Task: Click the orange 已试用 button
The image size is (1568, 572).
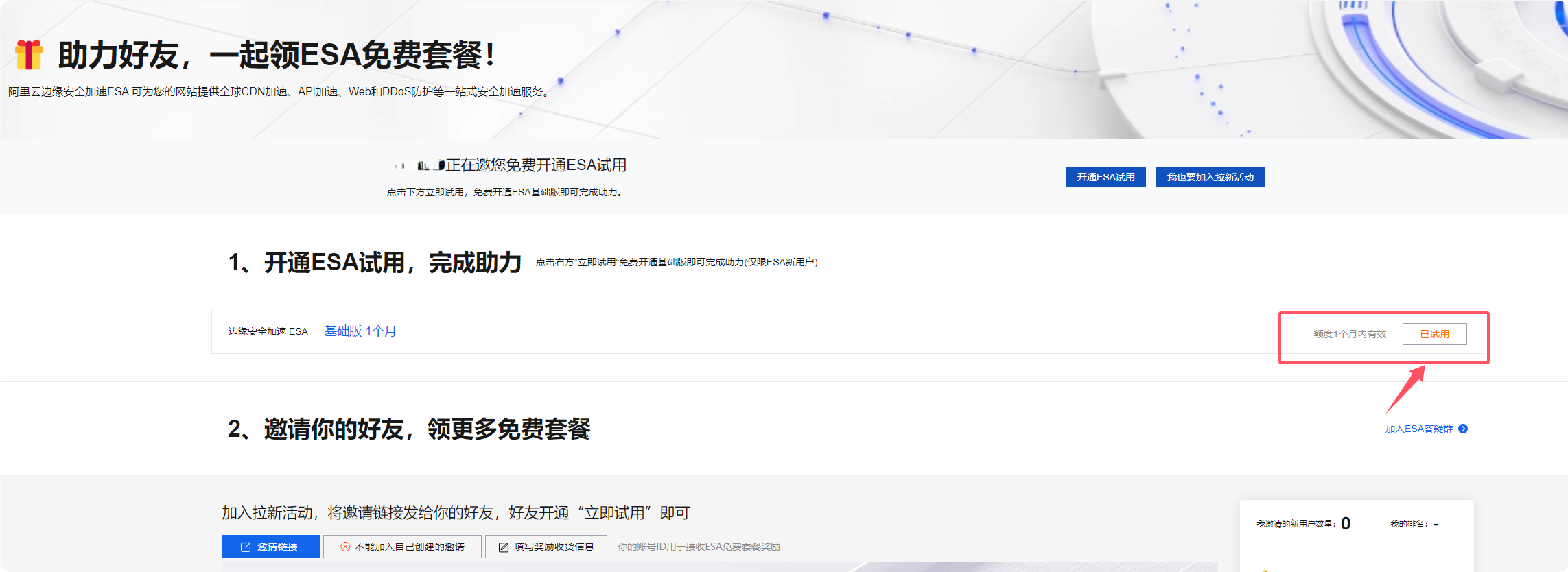Action: (x=1434, y=334)
